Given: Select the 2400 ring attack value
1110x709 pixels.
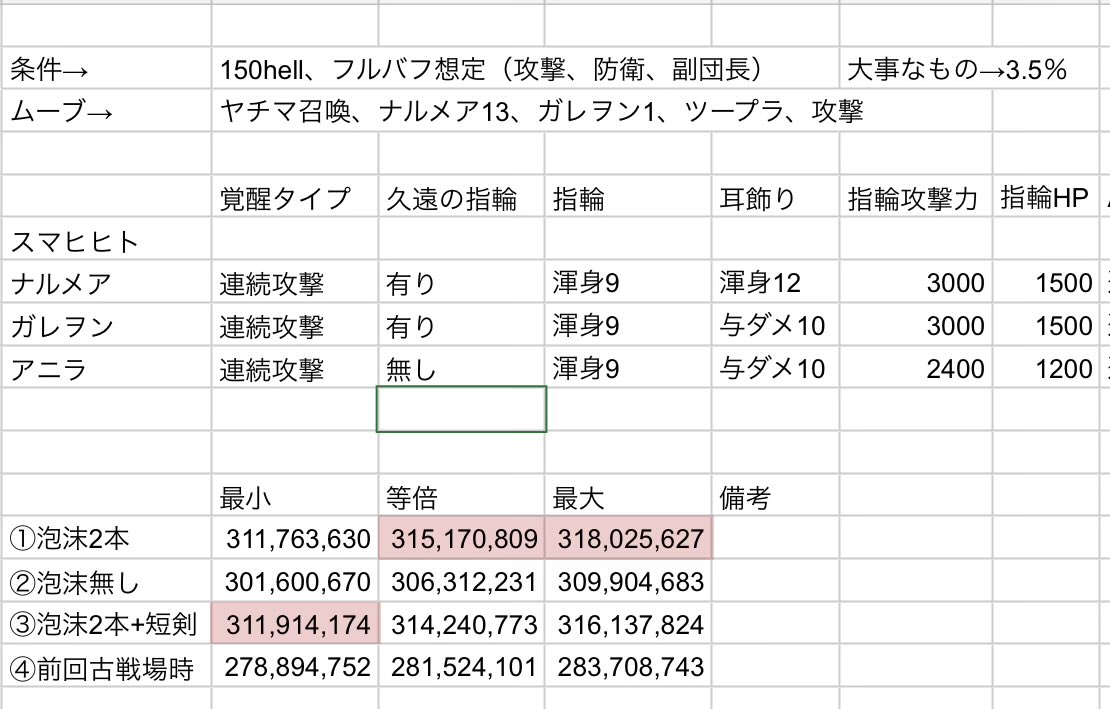Looking at the screenshot, I should point(955,369).
